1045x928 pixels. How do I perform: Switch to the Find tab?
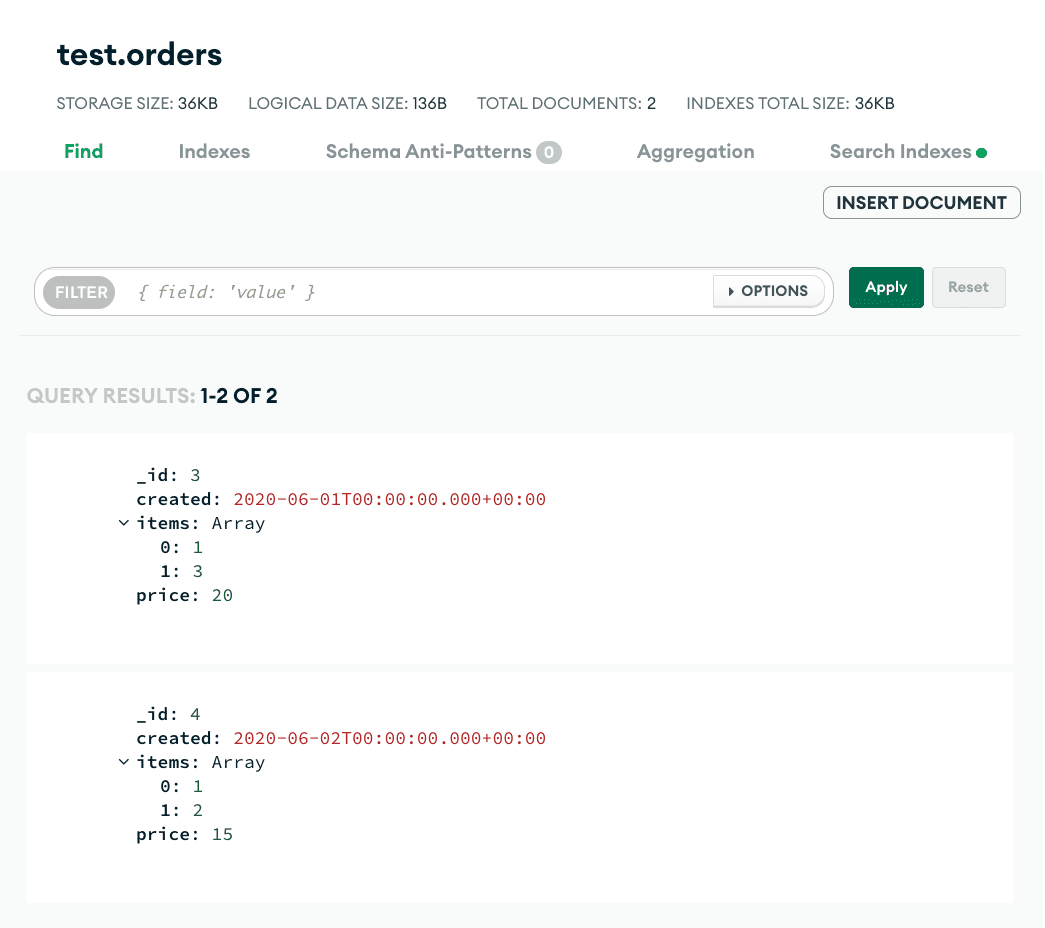(83, 152)
